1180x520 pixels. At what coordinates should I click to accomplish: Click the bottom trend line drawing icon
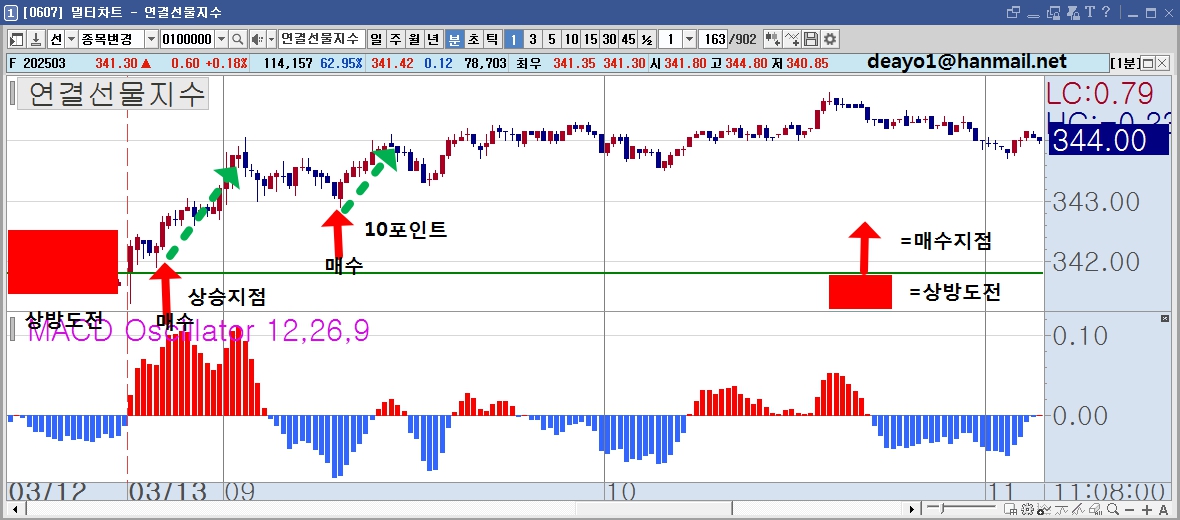1078,509
